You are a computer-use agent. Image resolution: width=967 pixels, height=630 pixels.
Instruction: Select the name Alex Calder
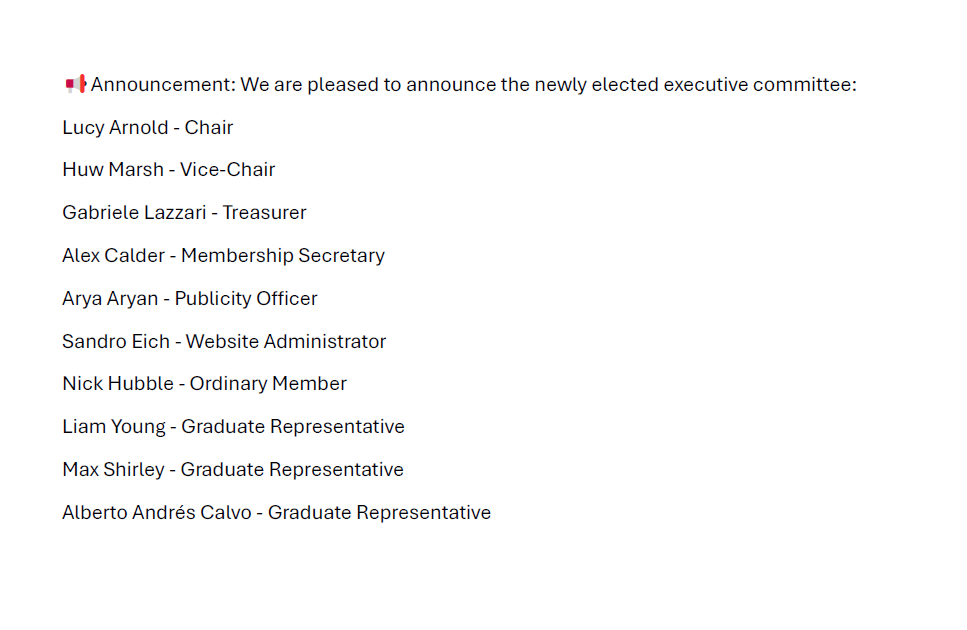point(113,256)
